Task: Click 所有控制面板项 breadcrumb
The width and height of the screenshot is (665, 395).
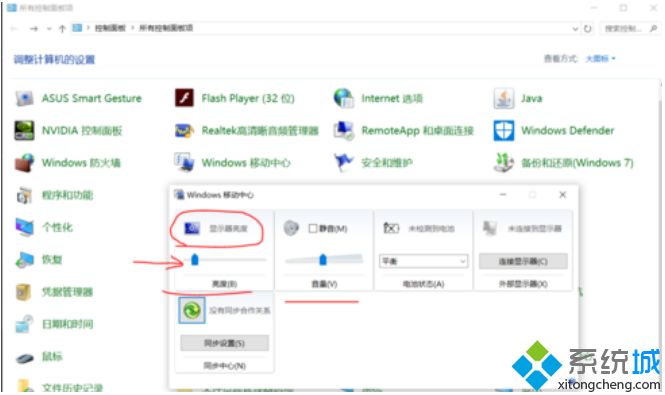Action: [x=166, y=28]
